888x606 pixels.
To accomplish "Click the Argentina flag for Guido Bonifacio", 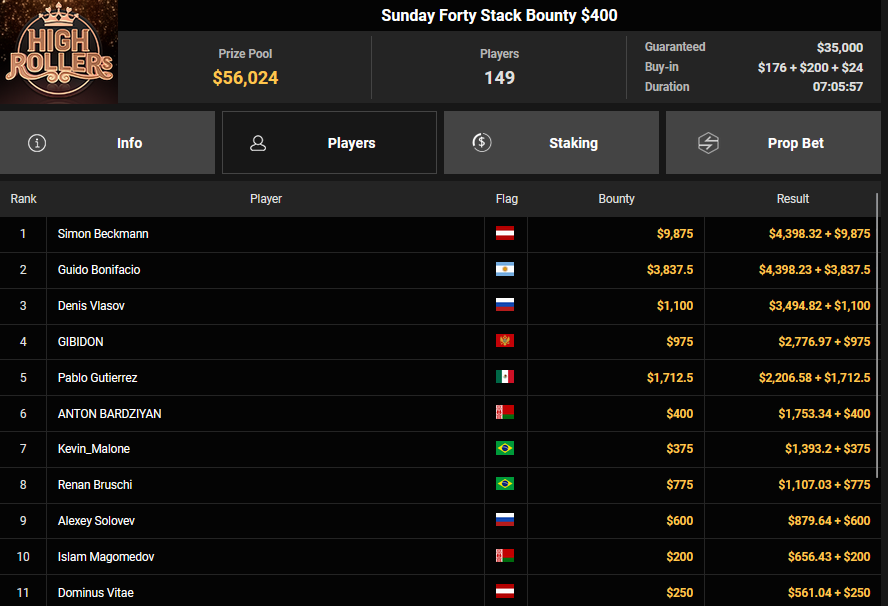I will point(505,270).
